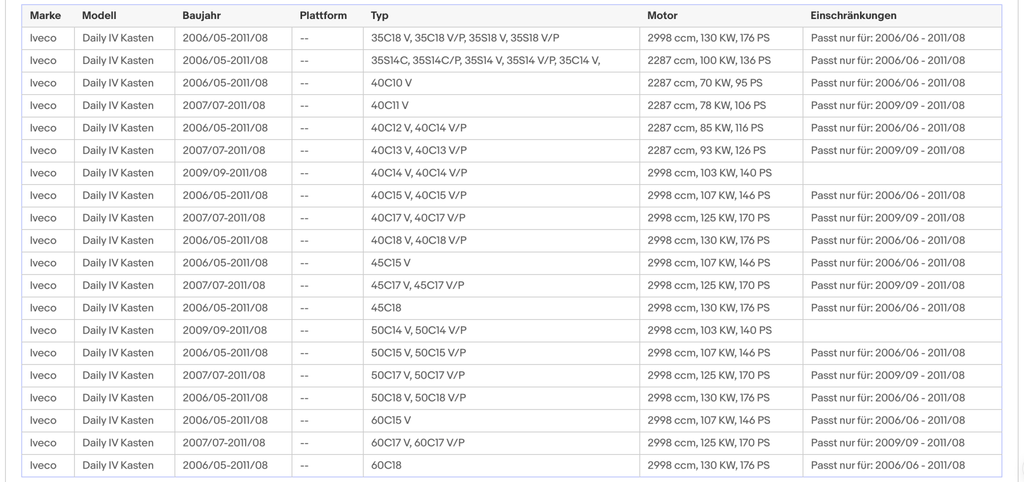Image resolution: width=1024 pixels, height=482 pixels.
Task: Click the 35S14C, 35S14C/P type cell
Action: pos(501,60)
